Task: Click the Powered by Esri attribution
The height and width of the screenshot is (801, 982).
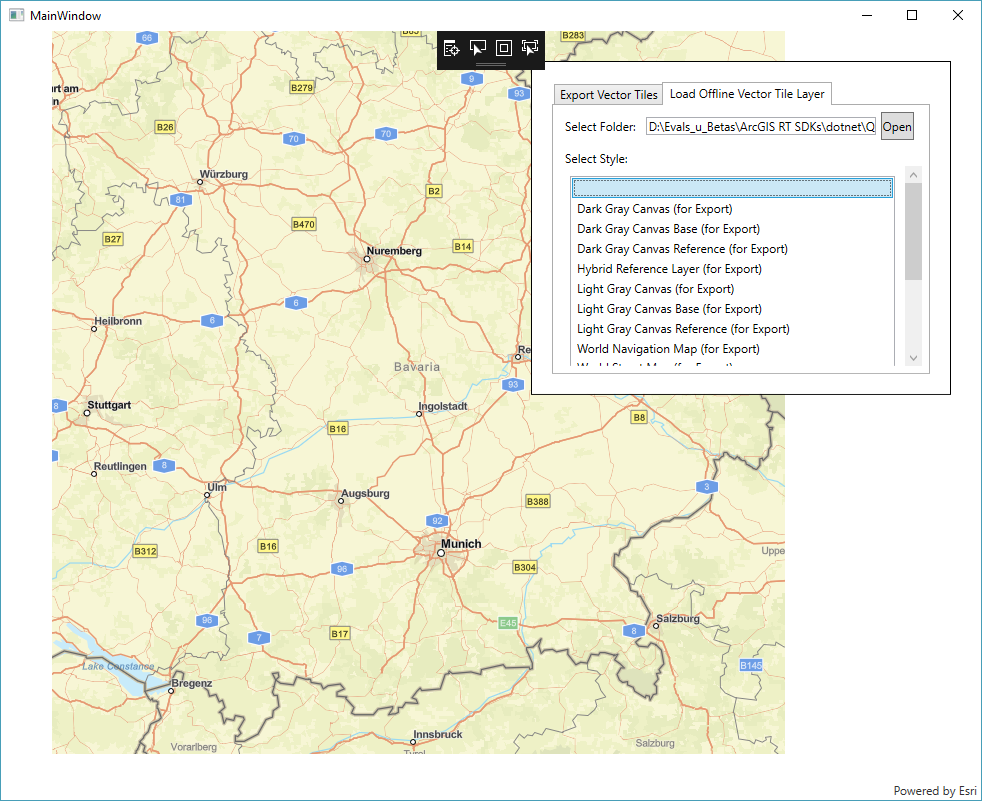Action: point(934,790)
